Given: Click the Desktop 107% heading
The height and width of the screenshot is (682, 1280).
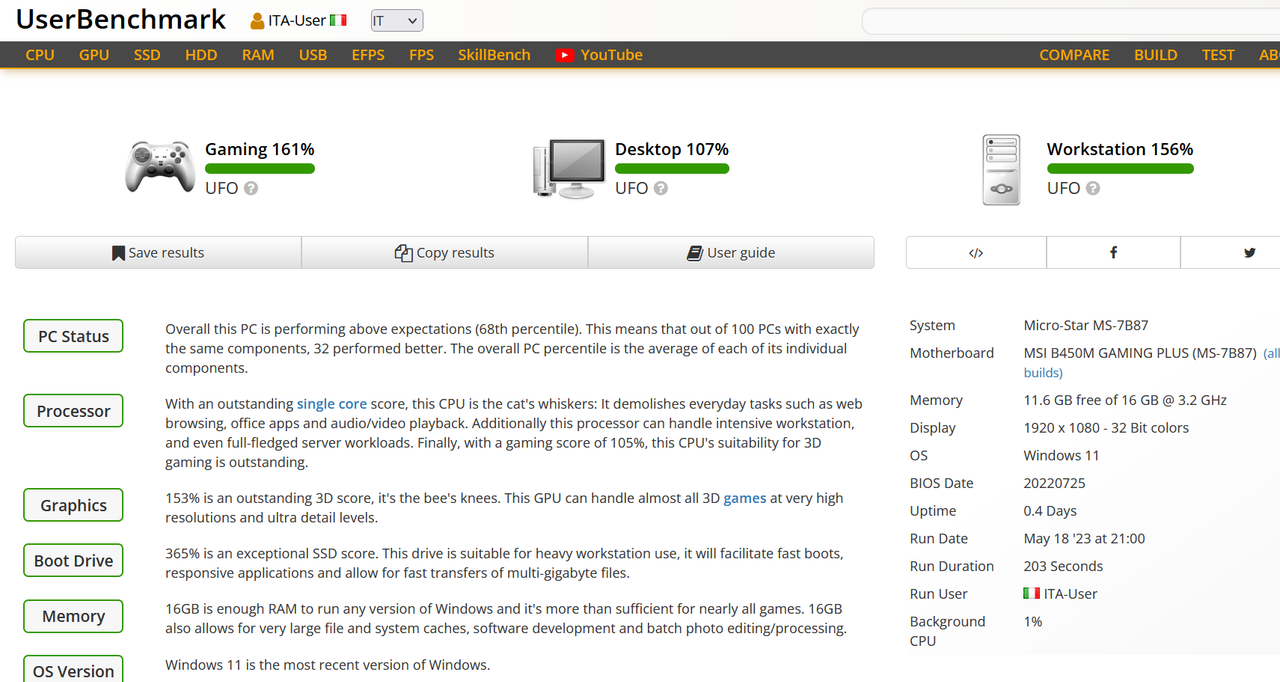Looking at the screenshot, I should point(672,149).
